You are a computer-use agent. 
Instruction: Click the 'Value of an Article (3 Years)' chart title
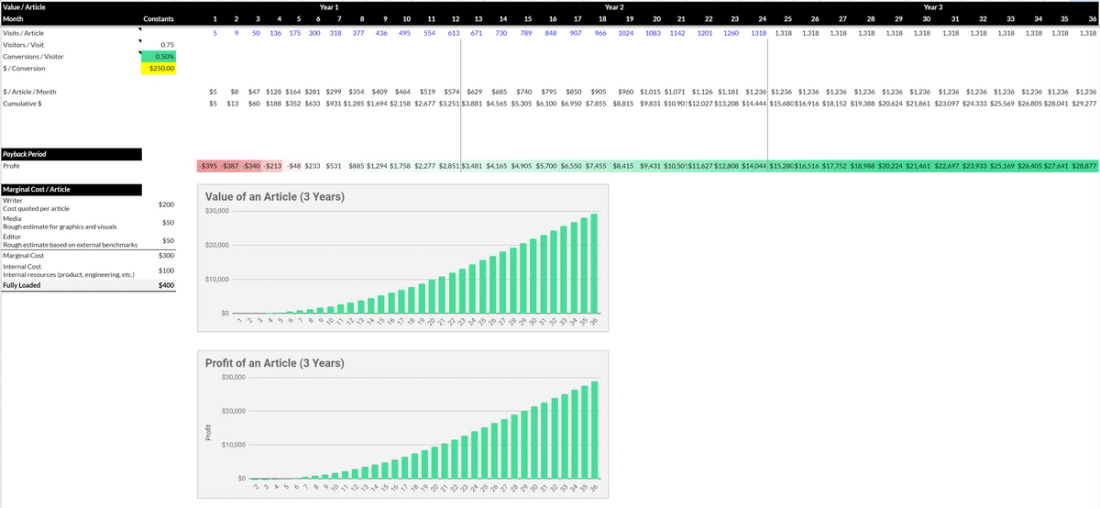pyautogui.click(x=274, y=197)
